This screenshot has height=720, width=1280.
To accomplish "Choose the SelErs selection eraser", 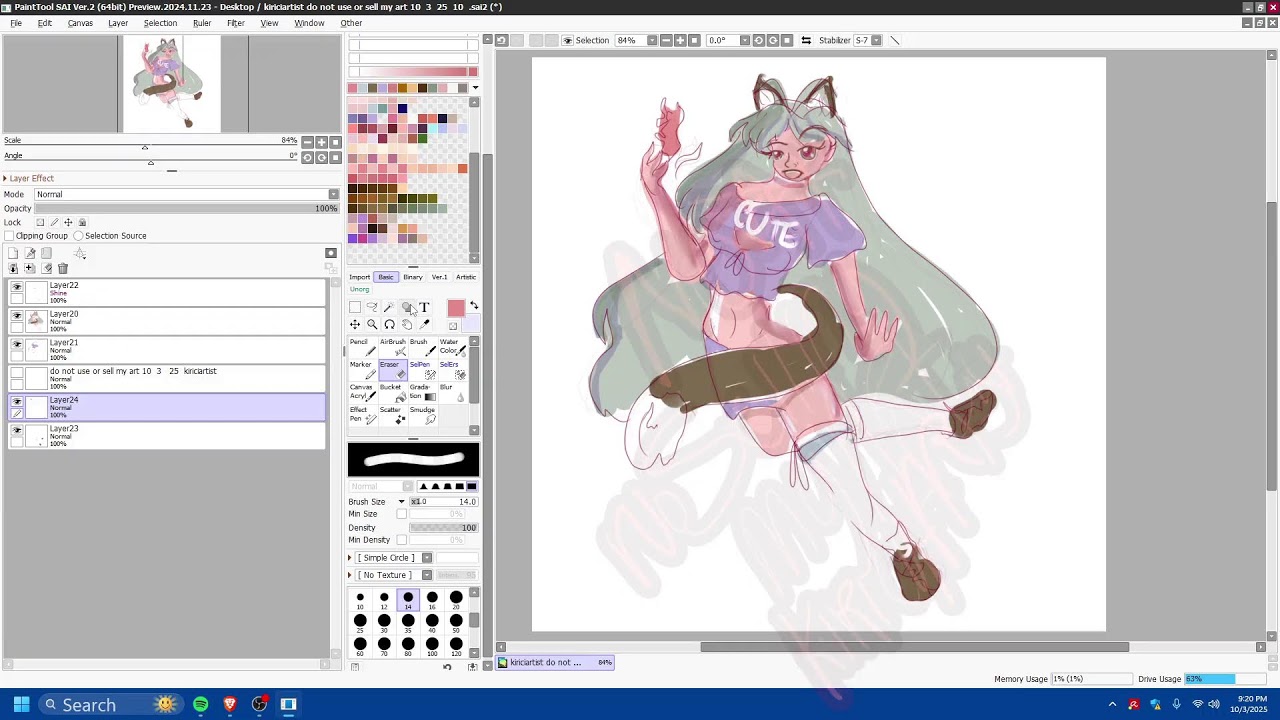I will pyautogui.click(x=453, y=370).
